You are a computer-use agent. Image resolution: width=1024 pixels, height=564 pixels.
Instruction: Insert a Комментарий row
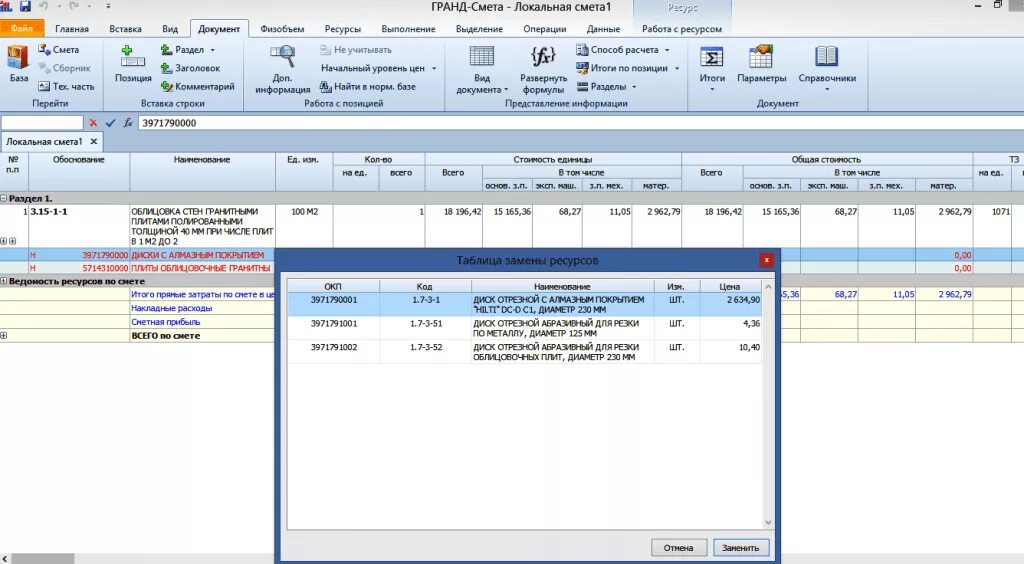pyautogui.click(x=197, y=86)
